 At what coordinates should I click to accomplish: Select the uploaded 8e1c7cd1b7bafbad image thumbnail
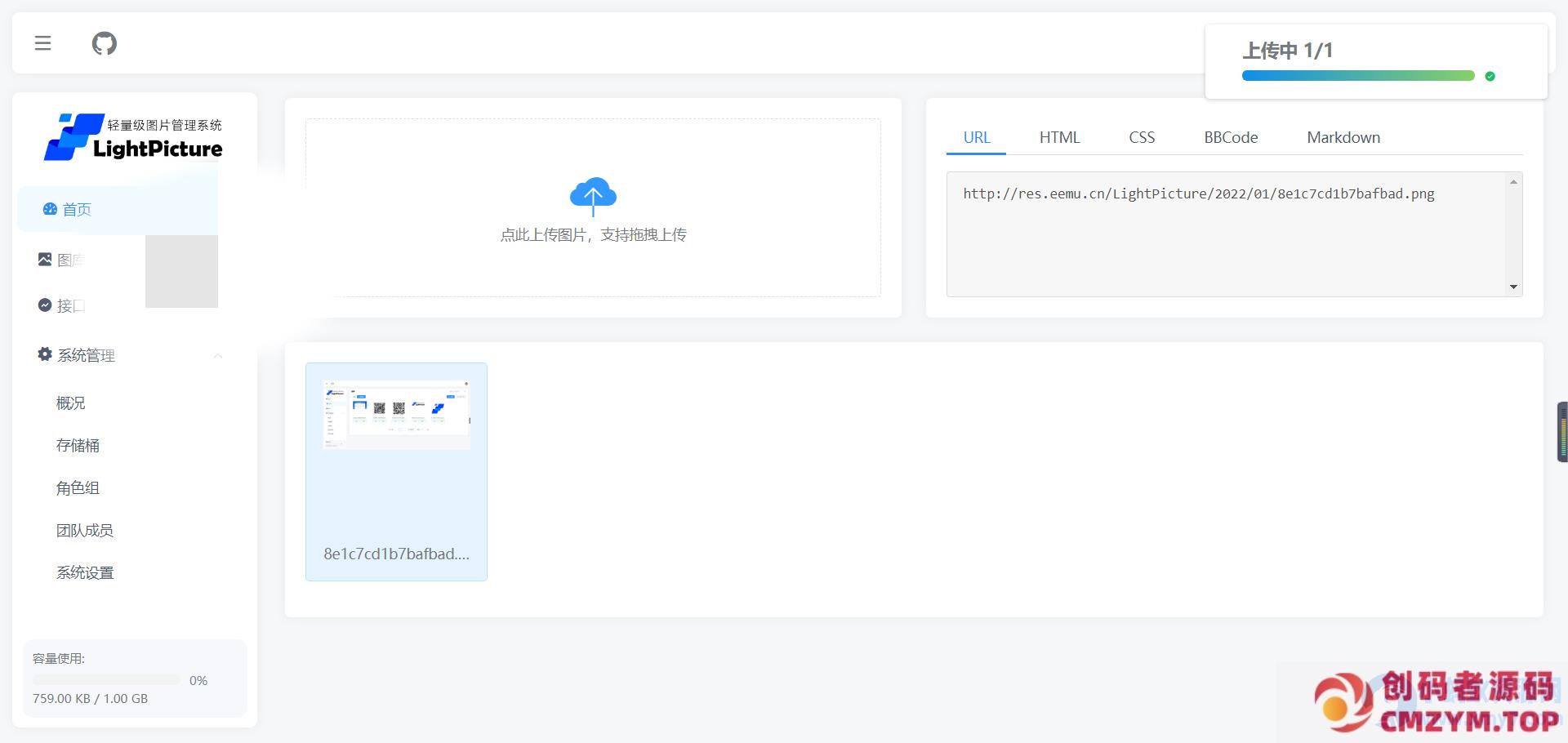[x=396, y=471]
